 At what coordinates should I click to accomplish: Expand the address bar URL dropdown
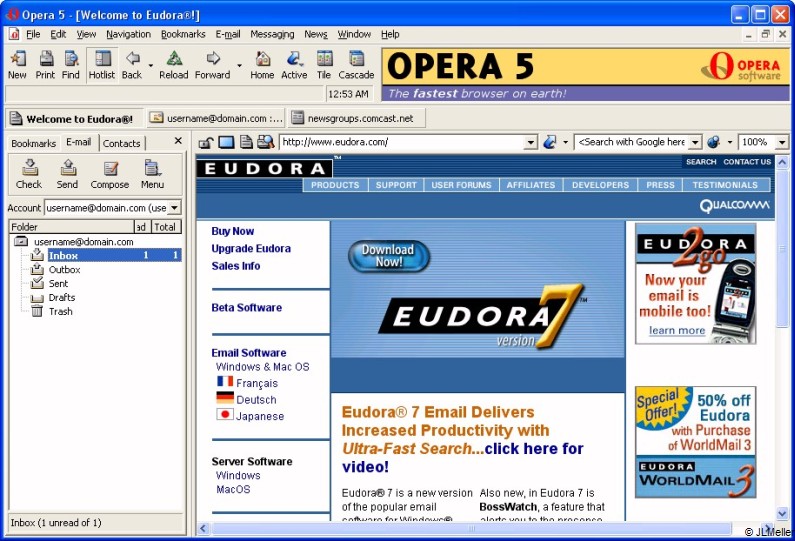click(530, 142)
